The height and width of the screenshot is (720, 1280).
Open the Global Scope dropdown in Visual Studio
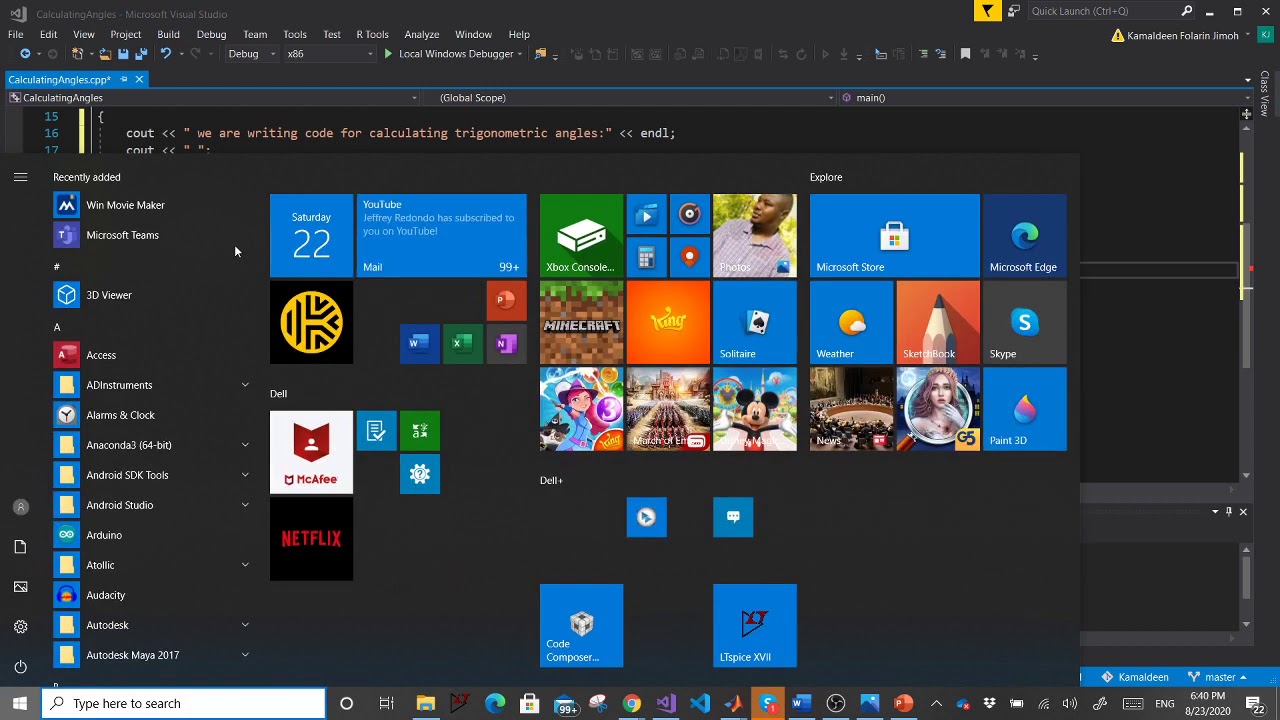(631, 98)
